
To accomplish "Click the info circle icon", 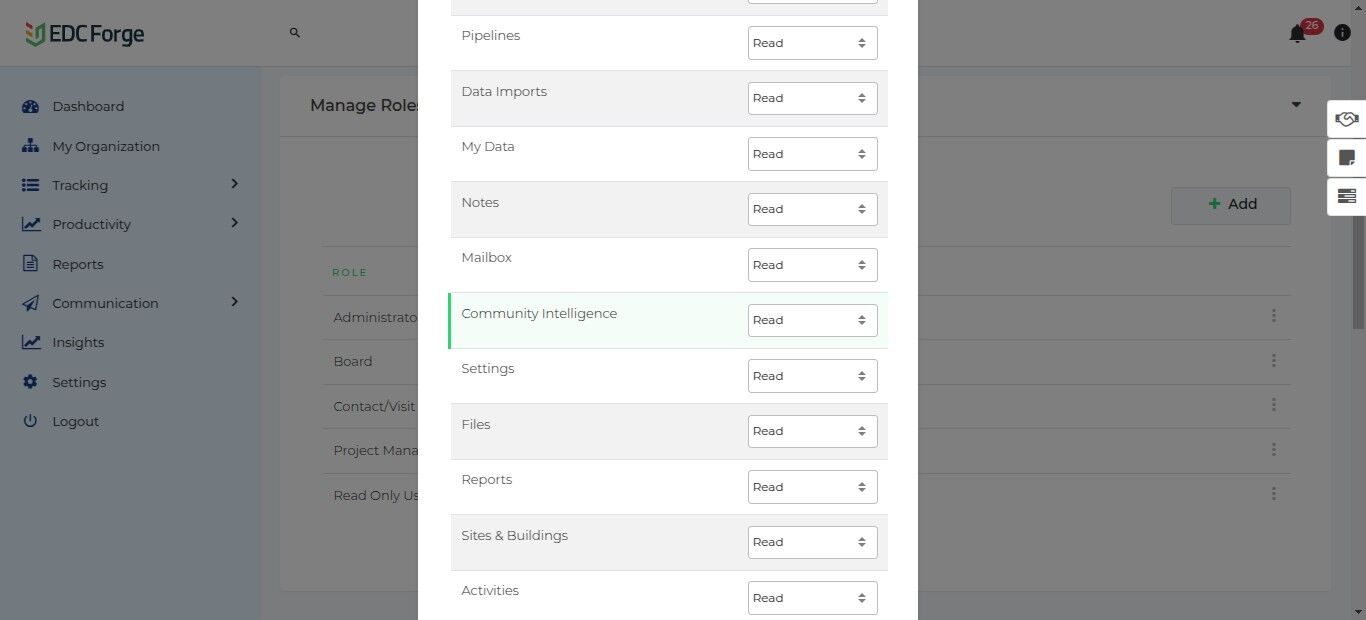I will [x=1342, y=34].
